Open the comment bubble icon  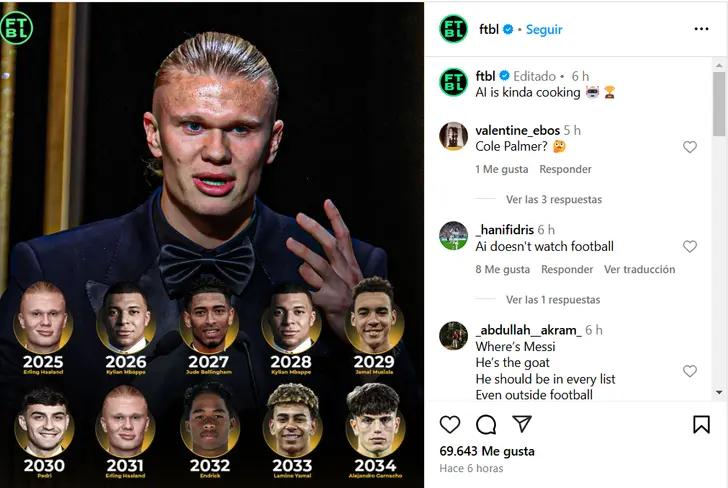pyautogui.click(x=486, y=424)
